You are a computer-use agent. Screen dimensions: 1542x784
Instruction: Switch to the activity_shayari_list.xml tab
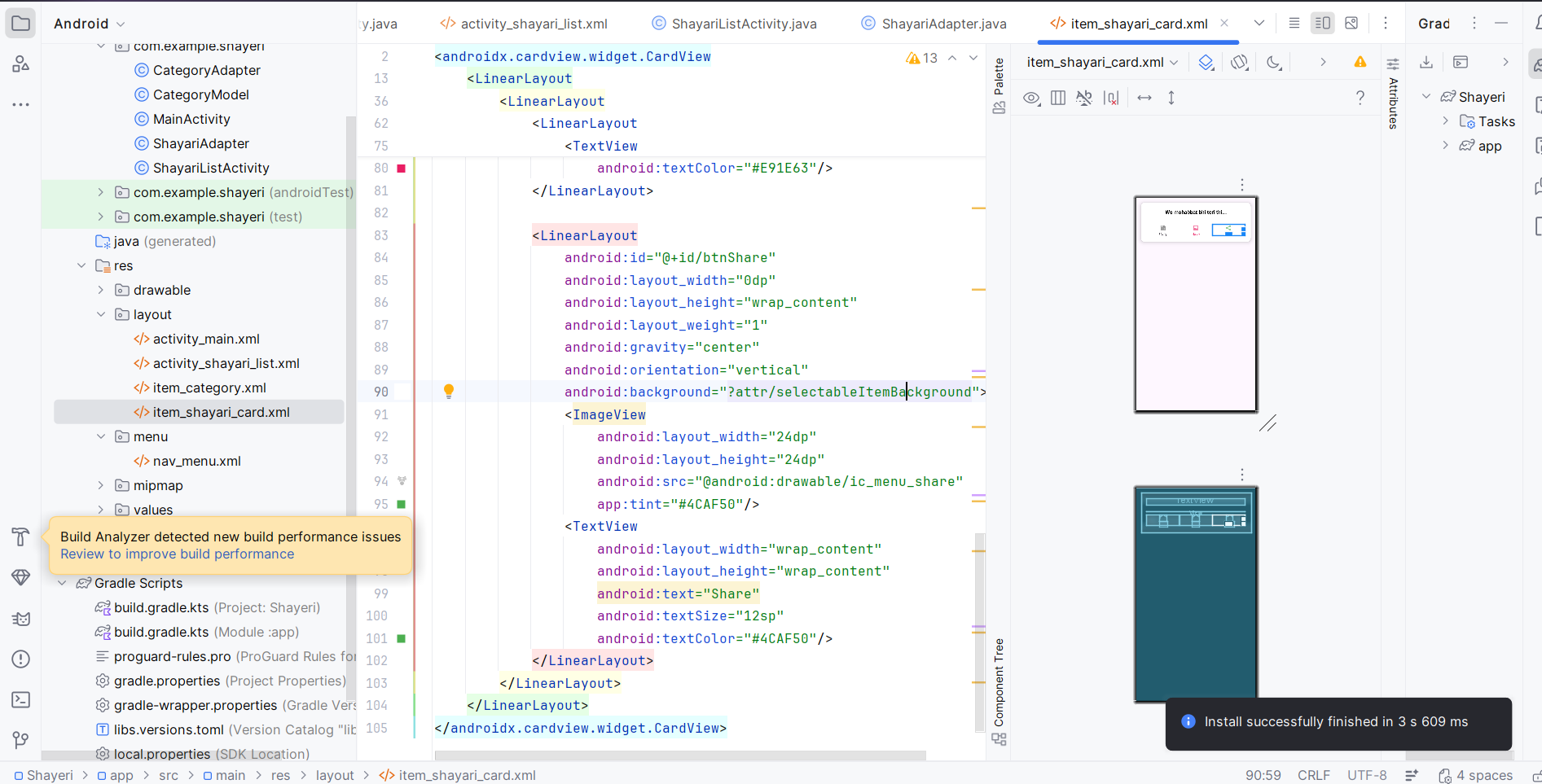pyautogui.click(x=534, y=24)
